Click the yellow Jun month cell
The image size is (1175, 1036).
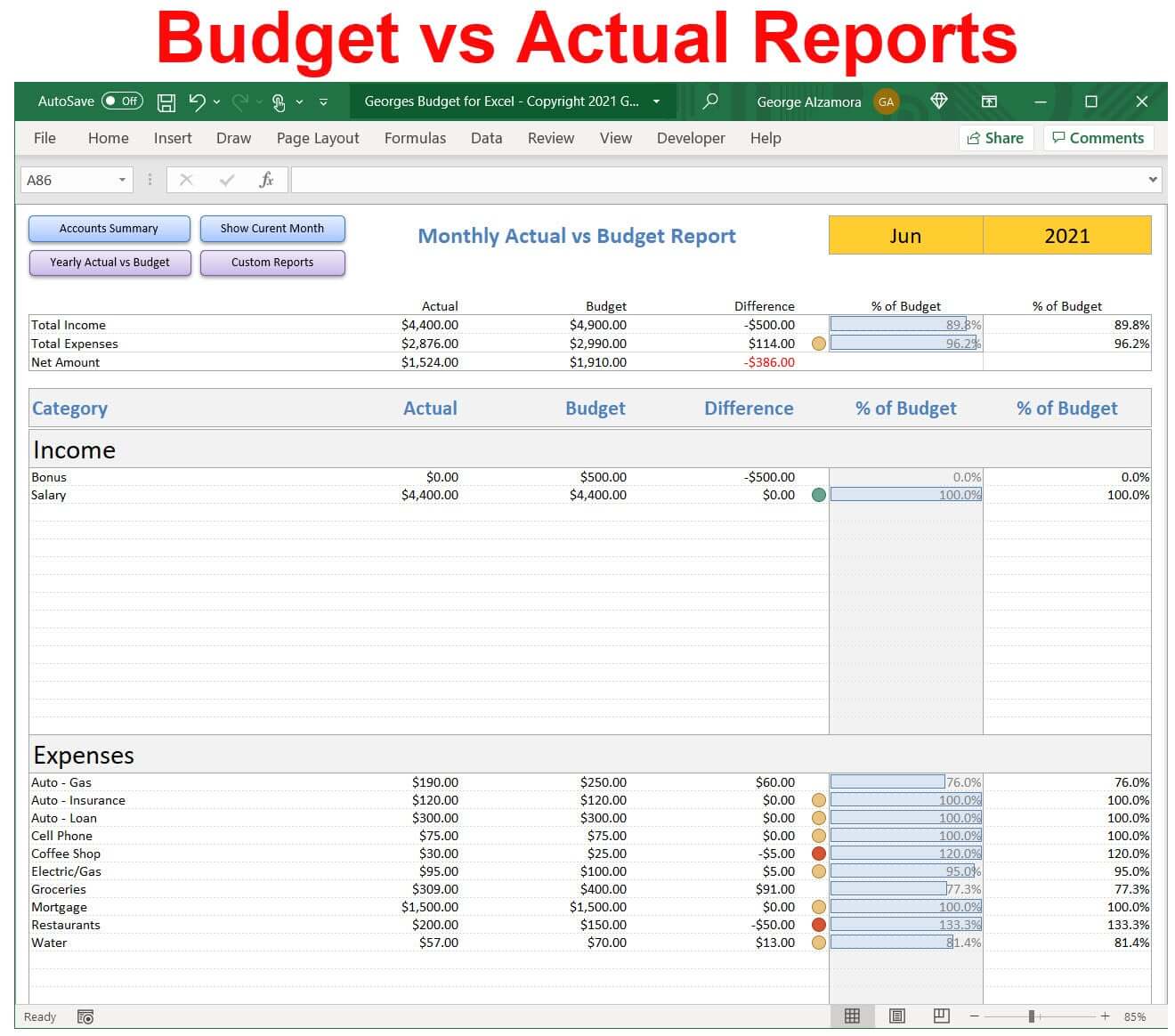click(905, 236)
